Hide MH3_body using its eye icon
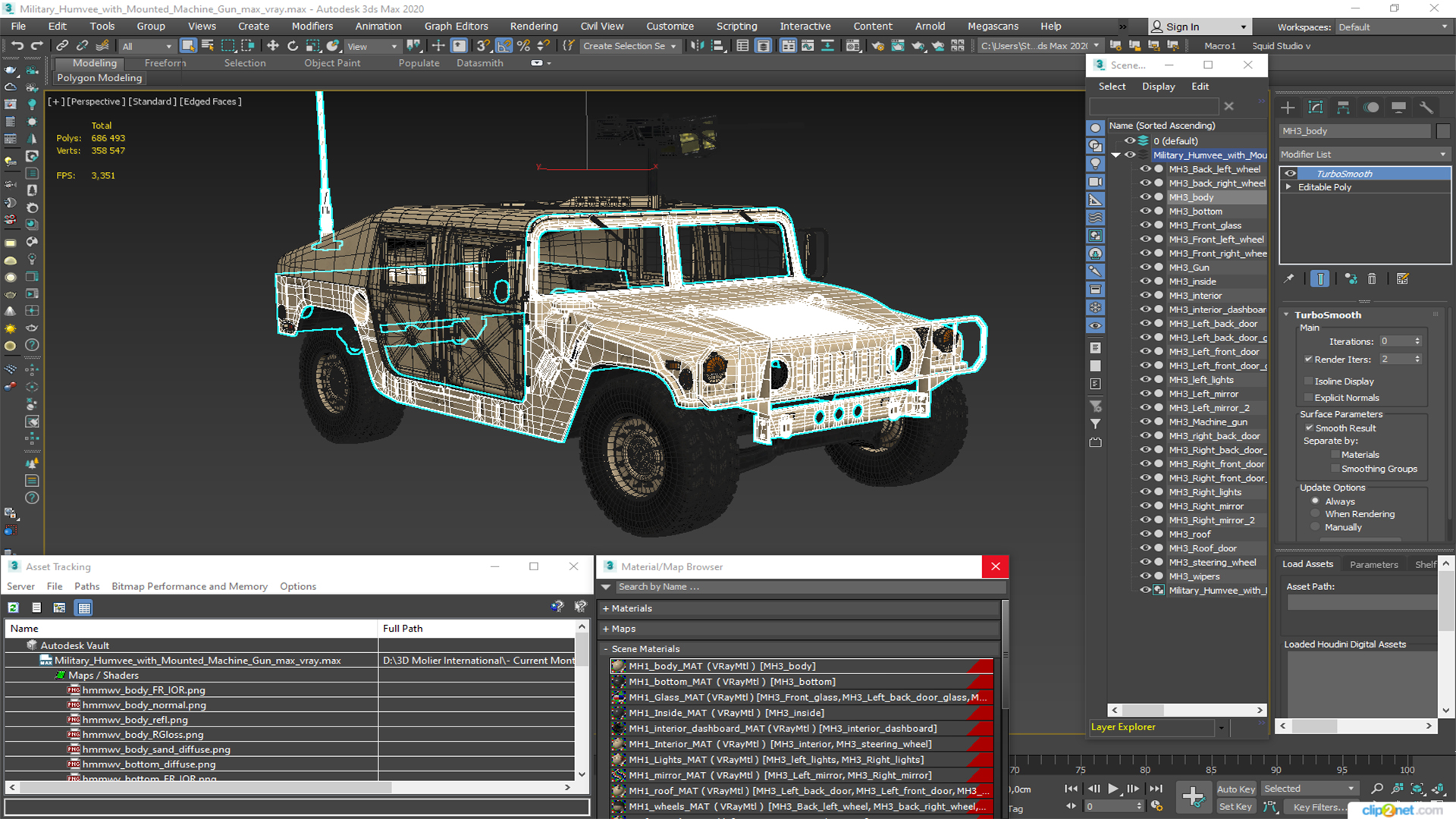The width and height of the screenshot is (1456, 819). click(x=1145, y=197)
